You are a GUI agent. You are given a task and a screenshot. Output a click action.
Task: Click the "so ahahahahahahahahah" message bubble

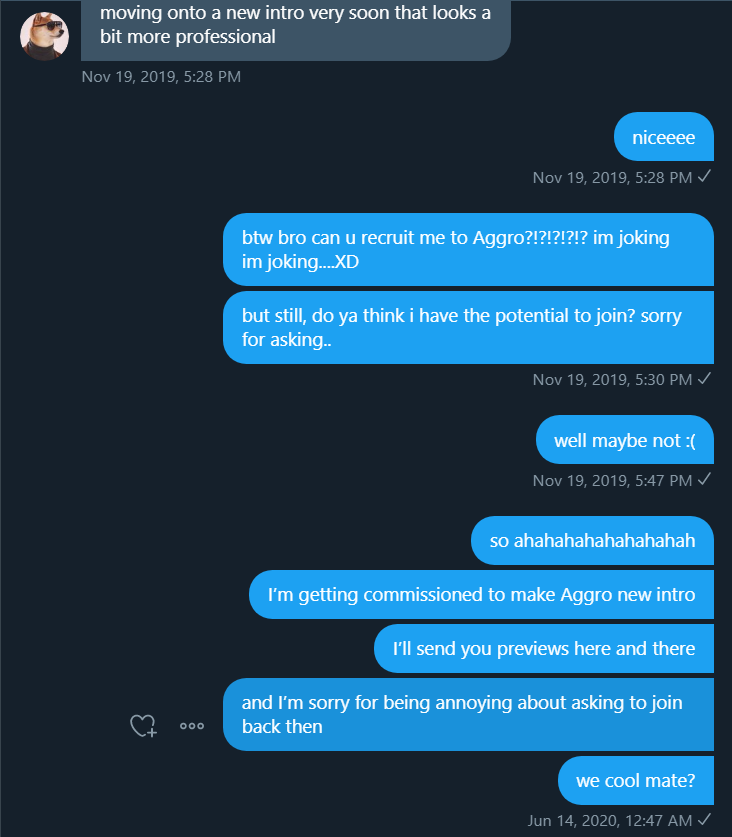coord(592,541)
